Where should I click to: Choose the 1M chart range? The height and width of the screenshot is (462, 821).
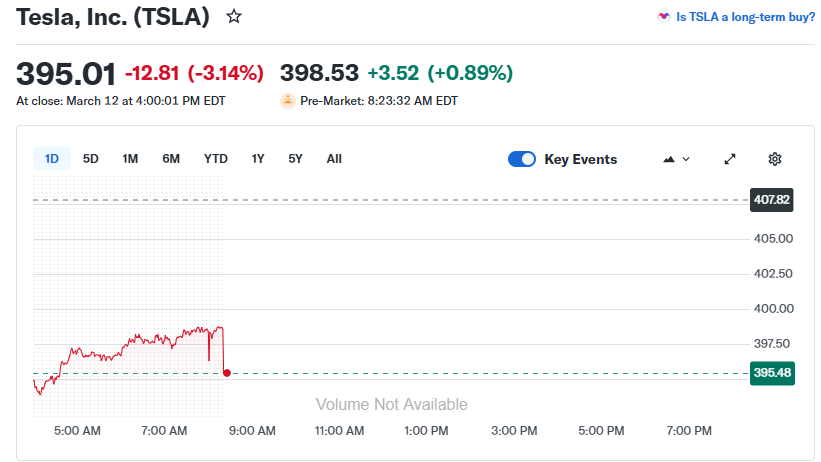pyautogui.click(x=130, y=158)
